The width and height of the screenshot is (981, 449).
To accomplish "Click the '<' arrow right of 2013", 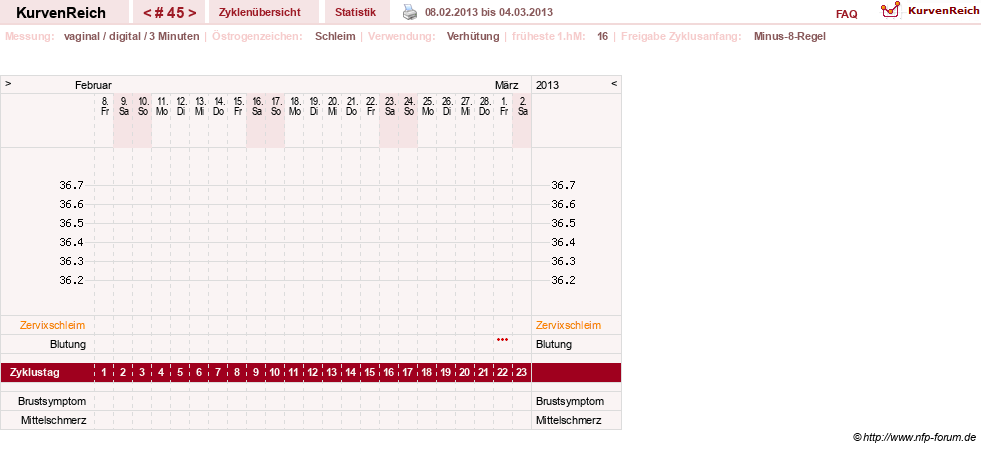I will [614, 83].
